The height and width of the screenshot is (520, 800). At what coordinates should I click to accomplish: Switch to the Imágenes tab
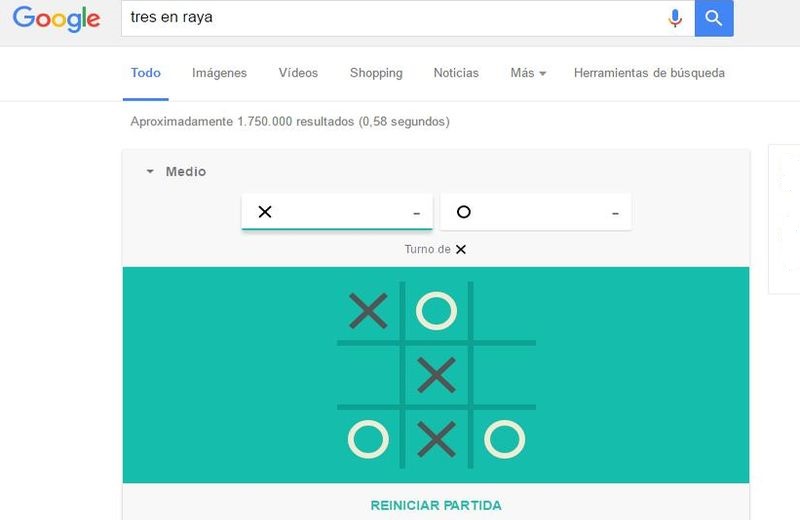click(x=219, y=73)
